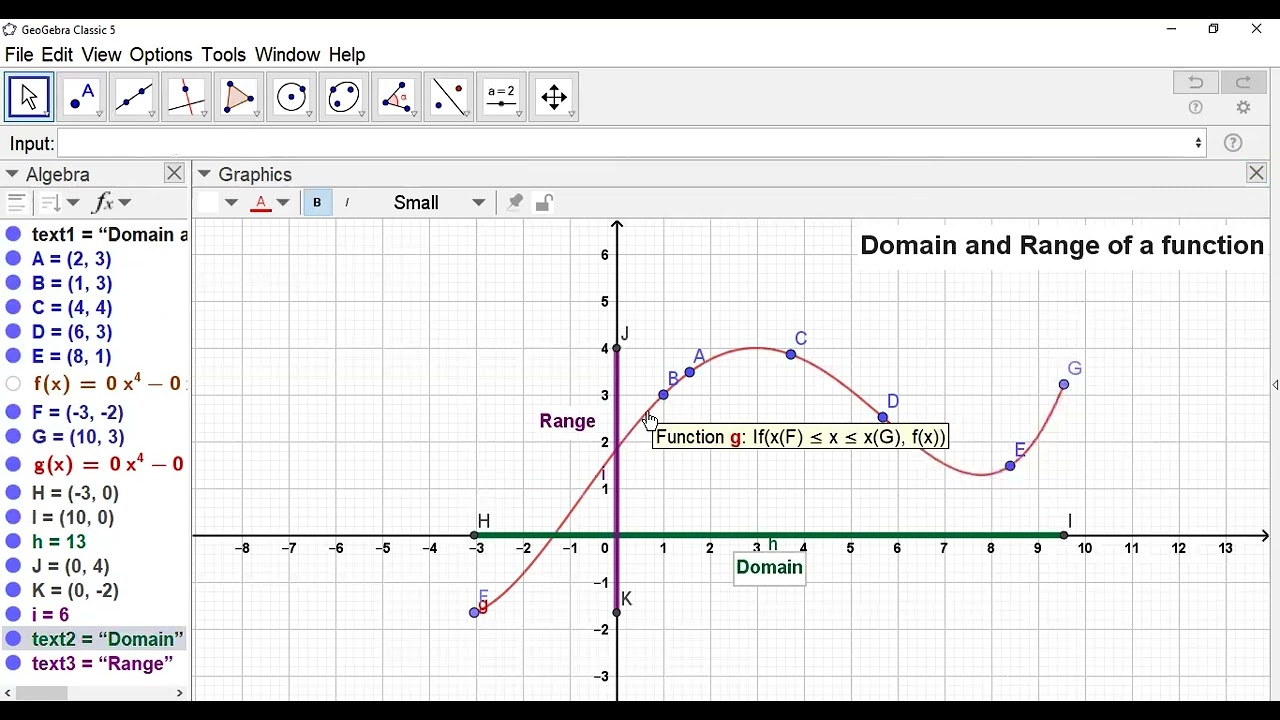Select the Move arrow tool
This screenshot has width=1280, height=720.
pyautogui.click(x=29, y=97)
